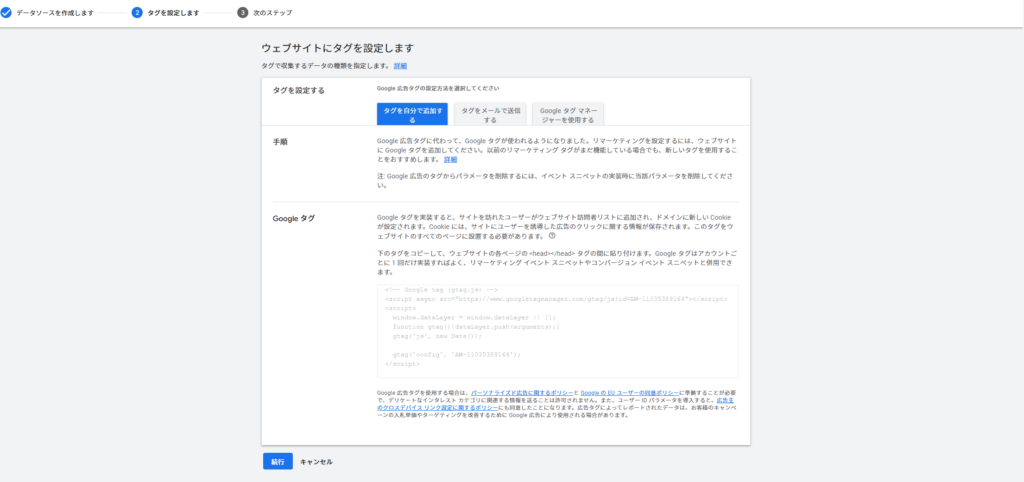1024x482 pixels.
Task: Click the Google タグ section label
Action: coord(293,218)
